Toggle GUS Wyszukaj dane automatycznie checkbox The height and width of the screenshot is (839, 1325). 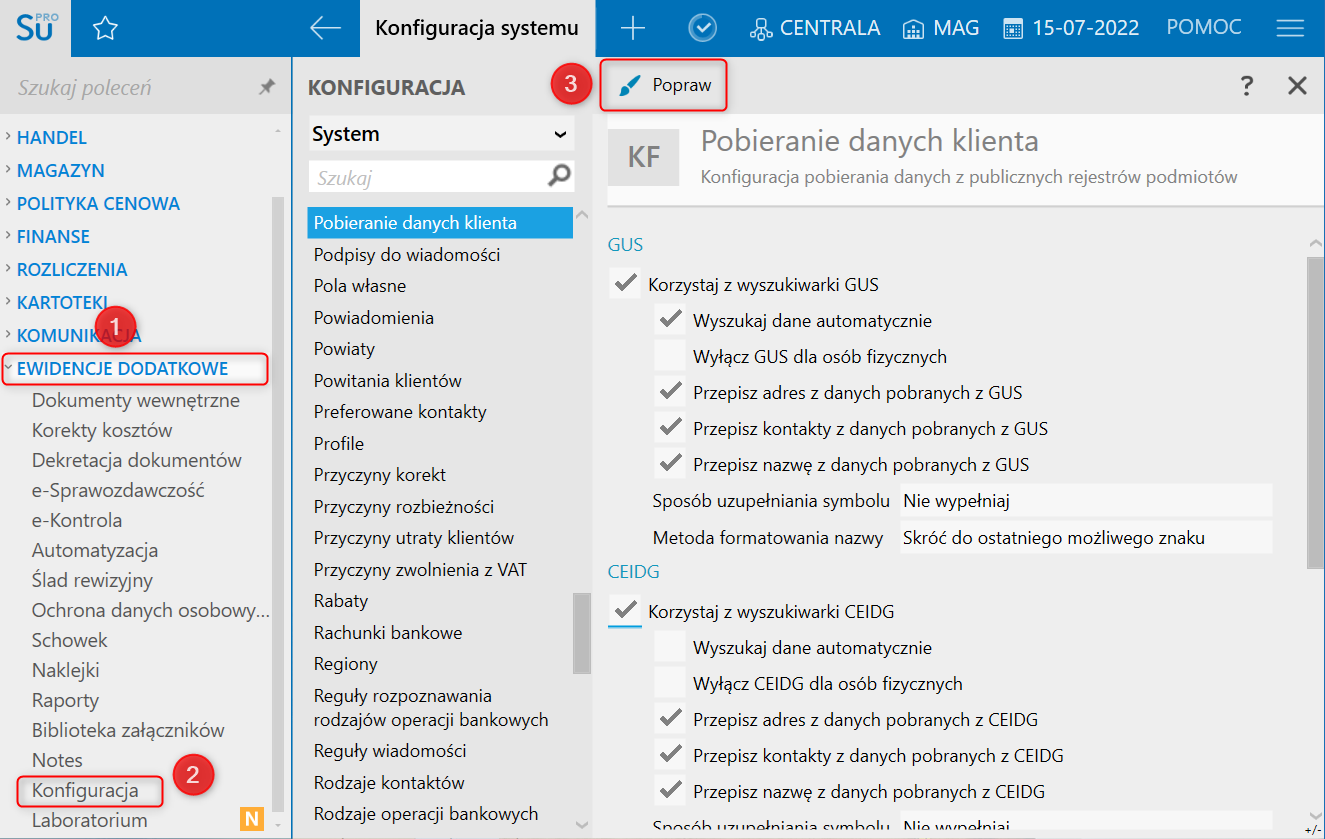(669, 320)
